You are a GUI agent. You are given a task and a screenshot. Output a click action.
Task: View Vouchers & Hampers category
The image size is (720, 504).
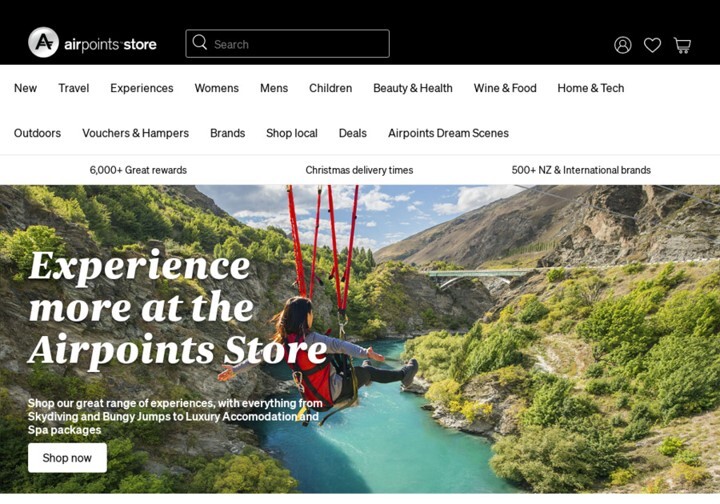(x=135, y=133)
